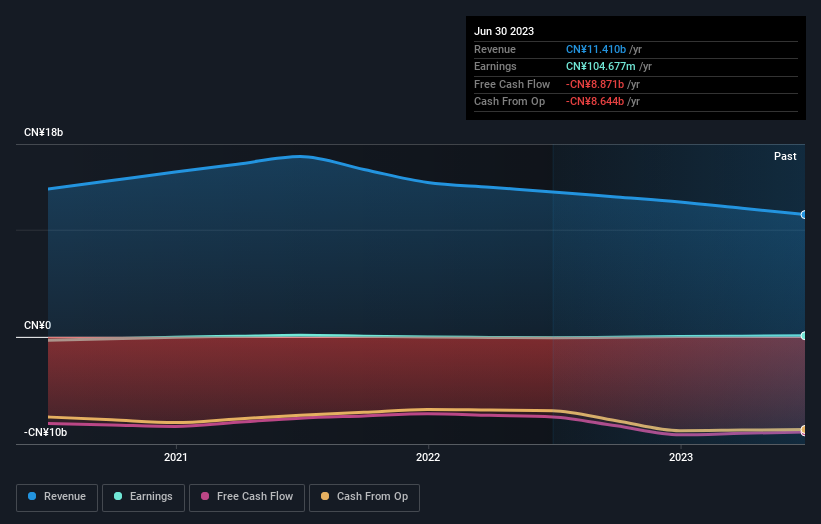Screen dimensions: 821x524
Task: Click the 2023 x-axis label
Action: point(681,457)
